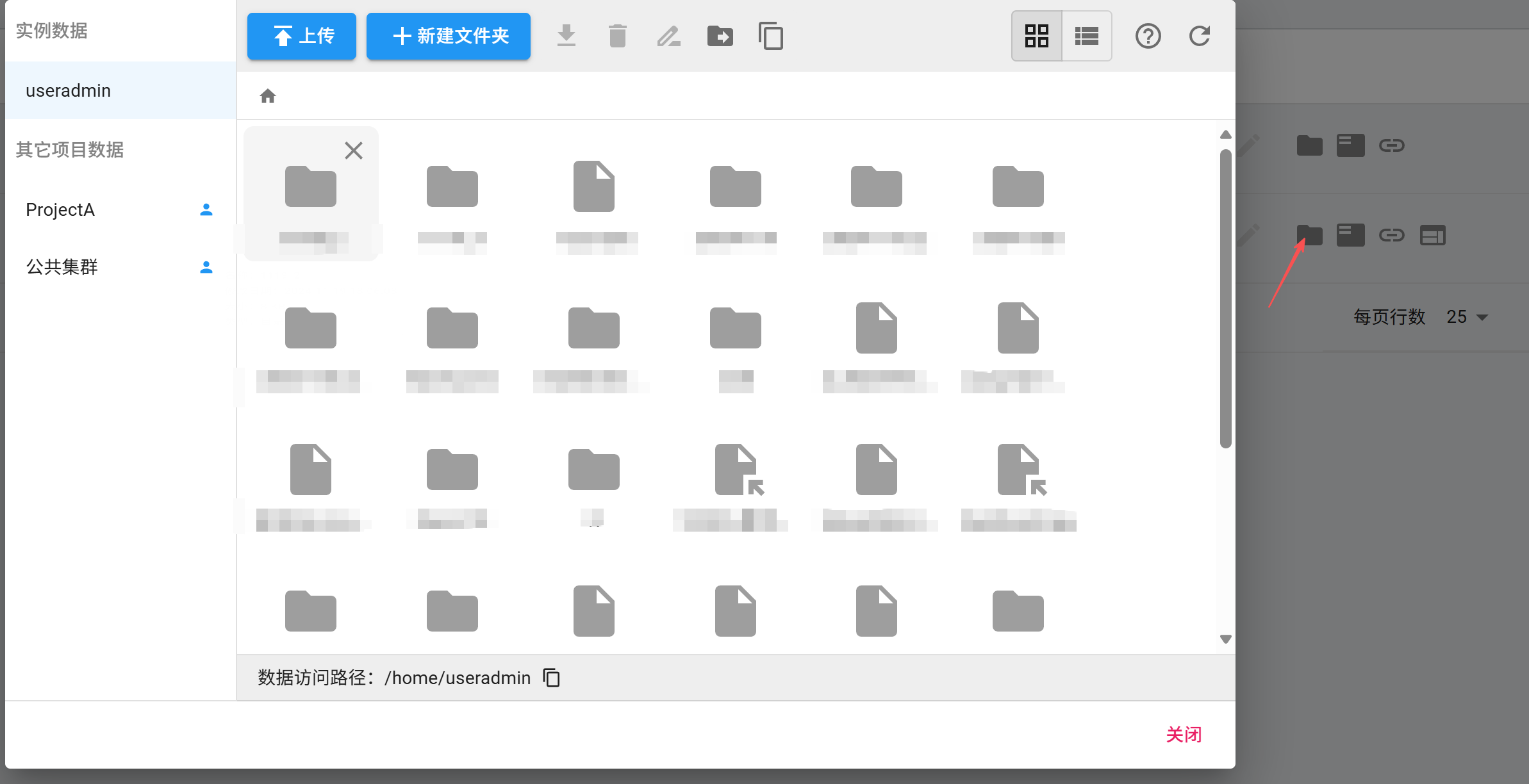This screenshot has width=1529, height=784.
Task: Go to home directory breadcrumb icon
Action: [x=268, y=96]
